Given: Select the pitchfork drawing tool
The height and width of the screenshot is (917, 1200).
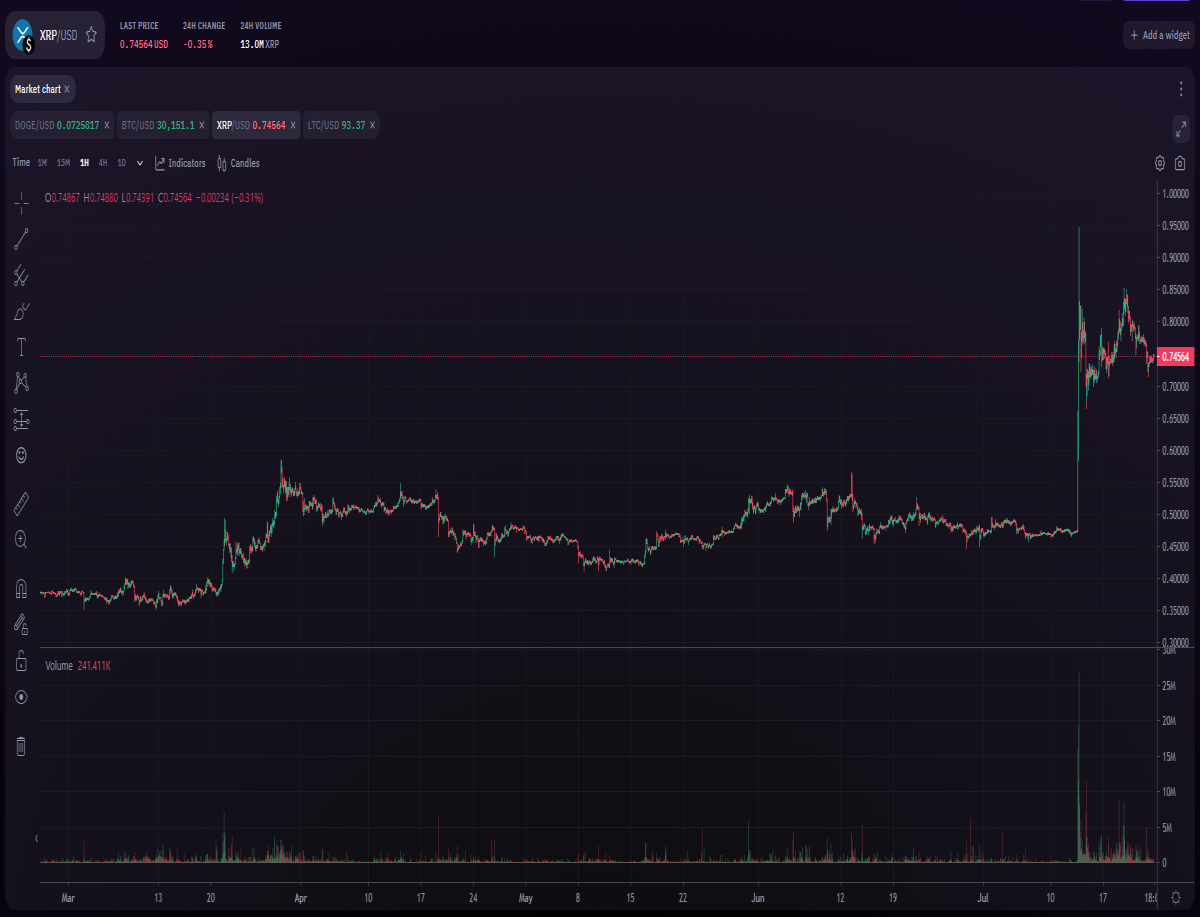Looking at the screenshot, I should [x=21, y=275].
